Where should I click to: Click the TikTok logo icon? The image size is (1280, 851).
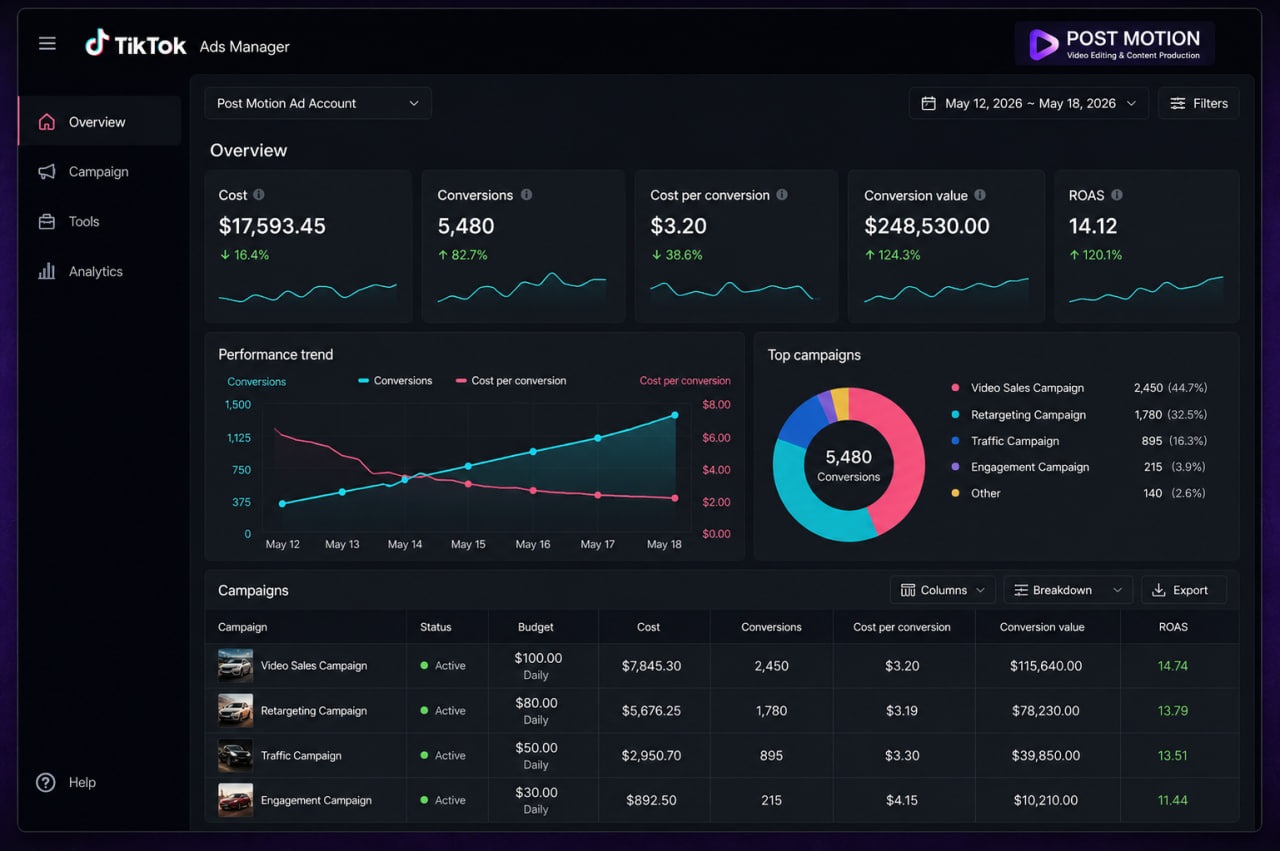[96, 42]
